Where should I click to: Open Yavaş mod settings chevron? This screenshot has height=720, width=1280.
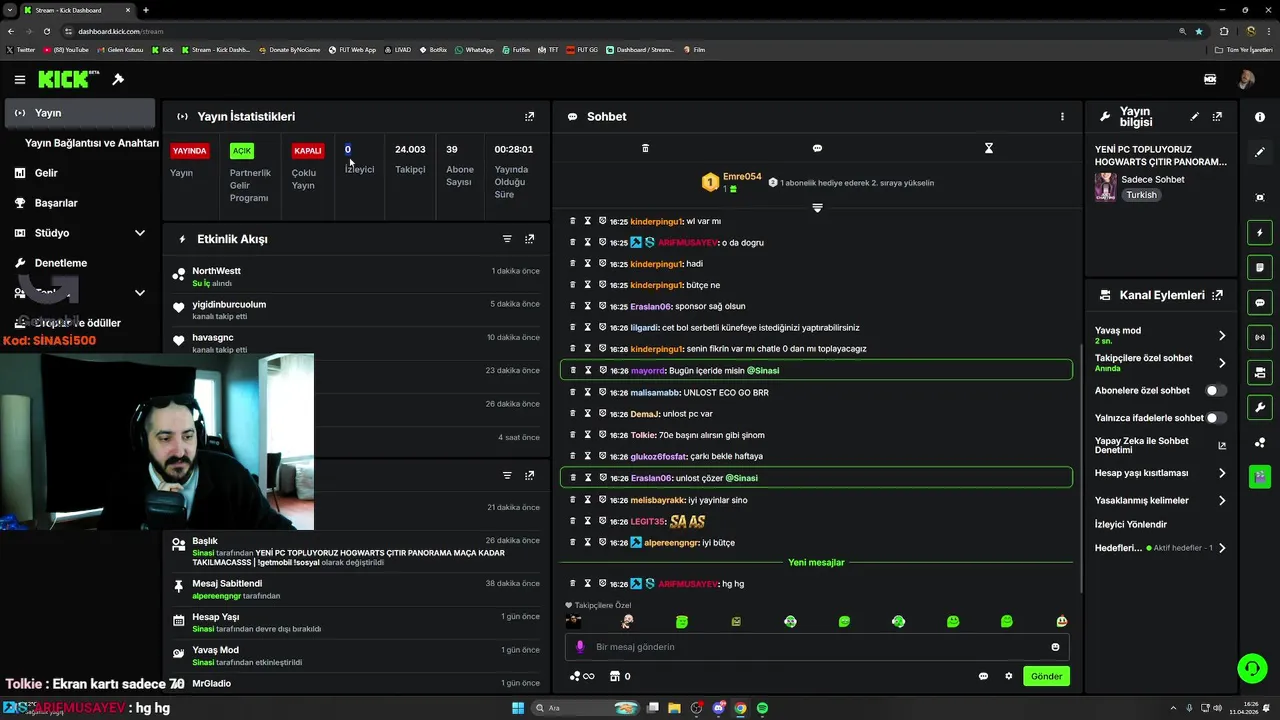[x=1221, y=336]
